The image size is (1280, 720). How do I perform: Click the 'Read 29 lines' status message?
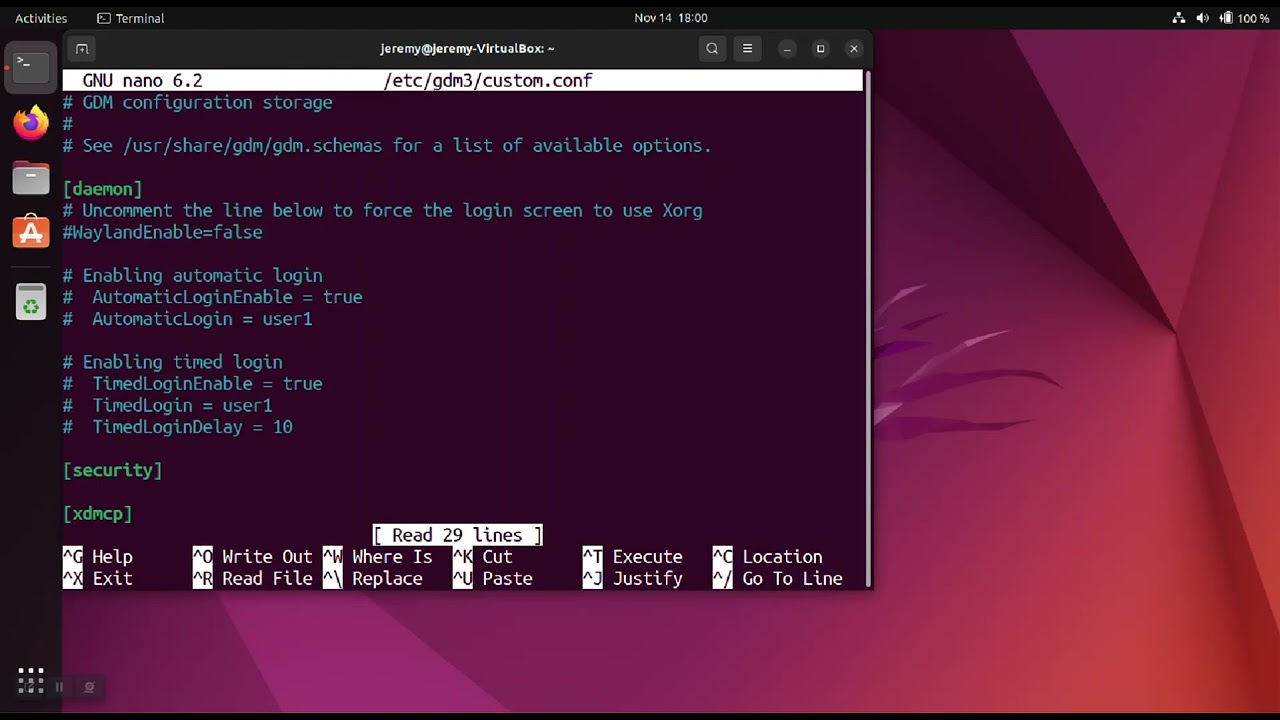tap(458, 535)
